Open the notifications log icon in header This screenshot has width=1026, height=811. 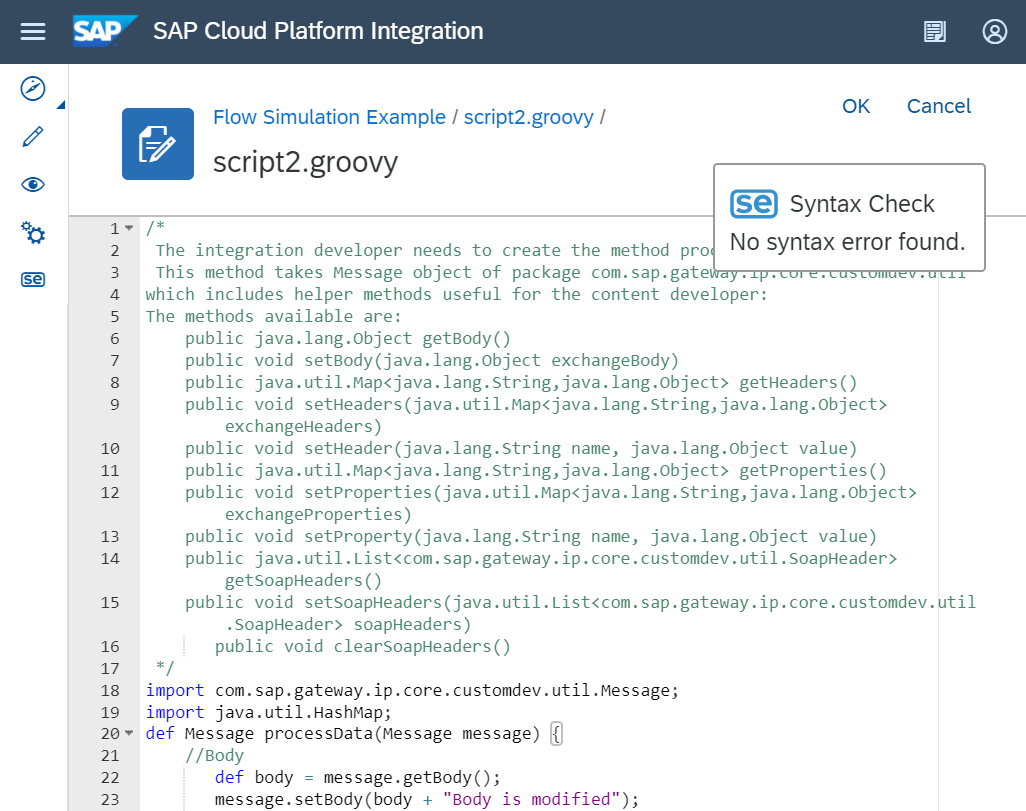[x=934, y=32]
